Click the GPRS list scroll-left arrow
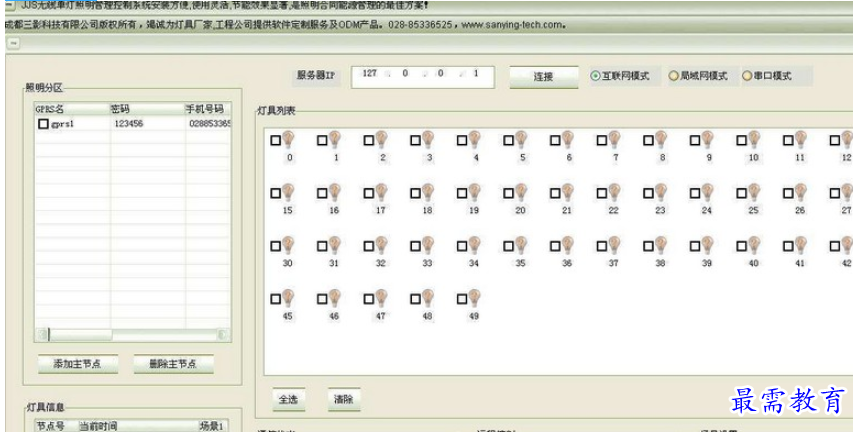Viewport: 853px width, 432px height. coord(42,335)
